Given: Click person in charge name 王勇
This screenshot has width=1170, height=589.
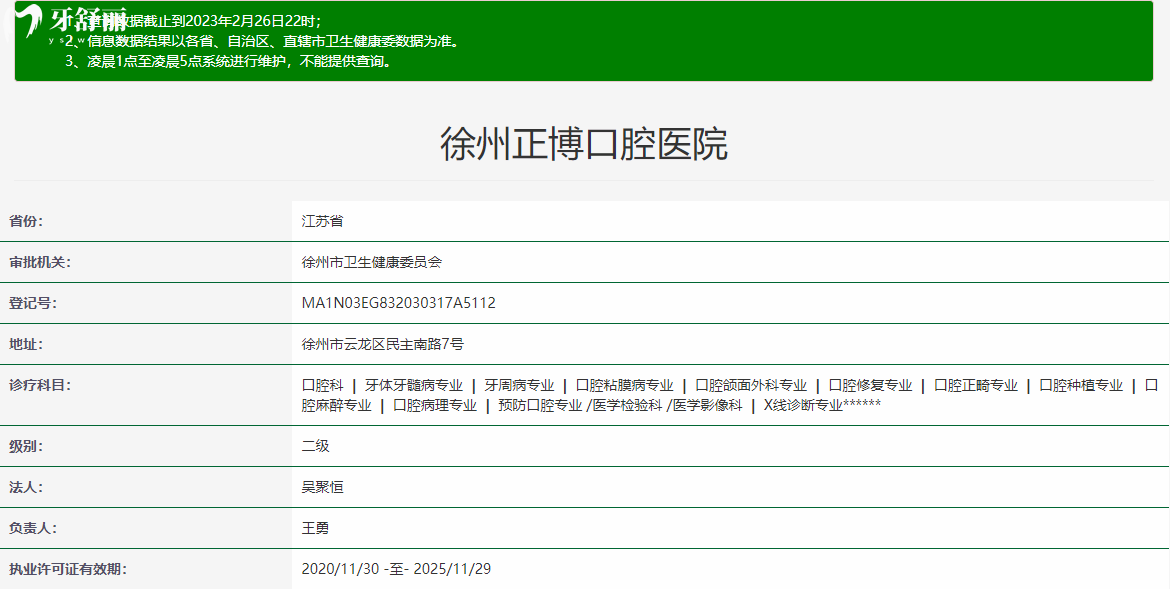Looking at the screenshot, I should [x=315, y=528].
